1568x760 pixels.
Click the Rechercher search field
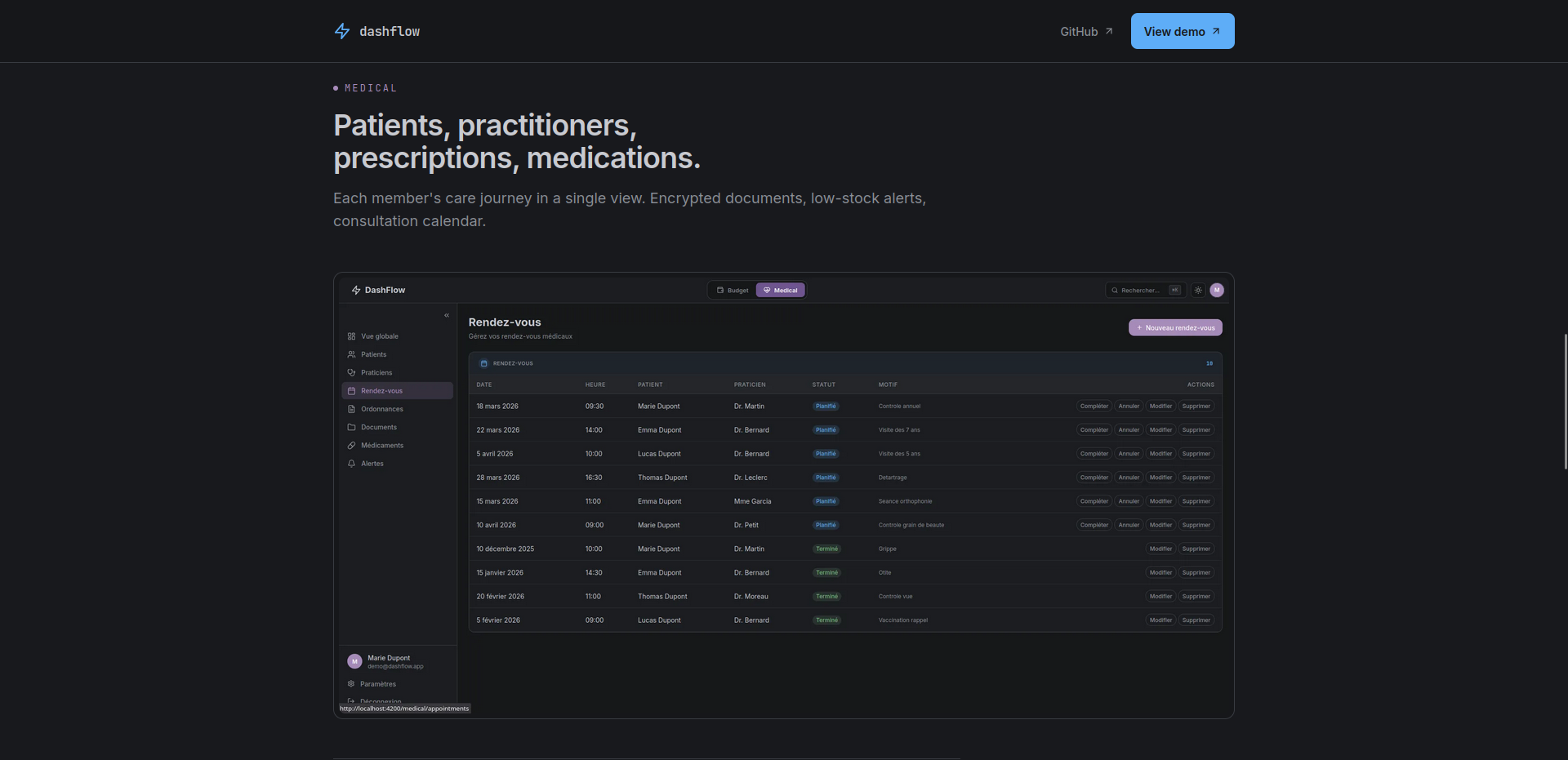pos(1145,290)
